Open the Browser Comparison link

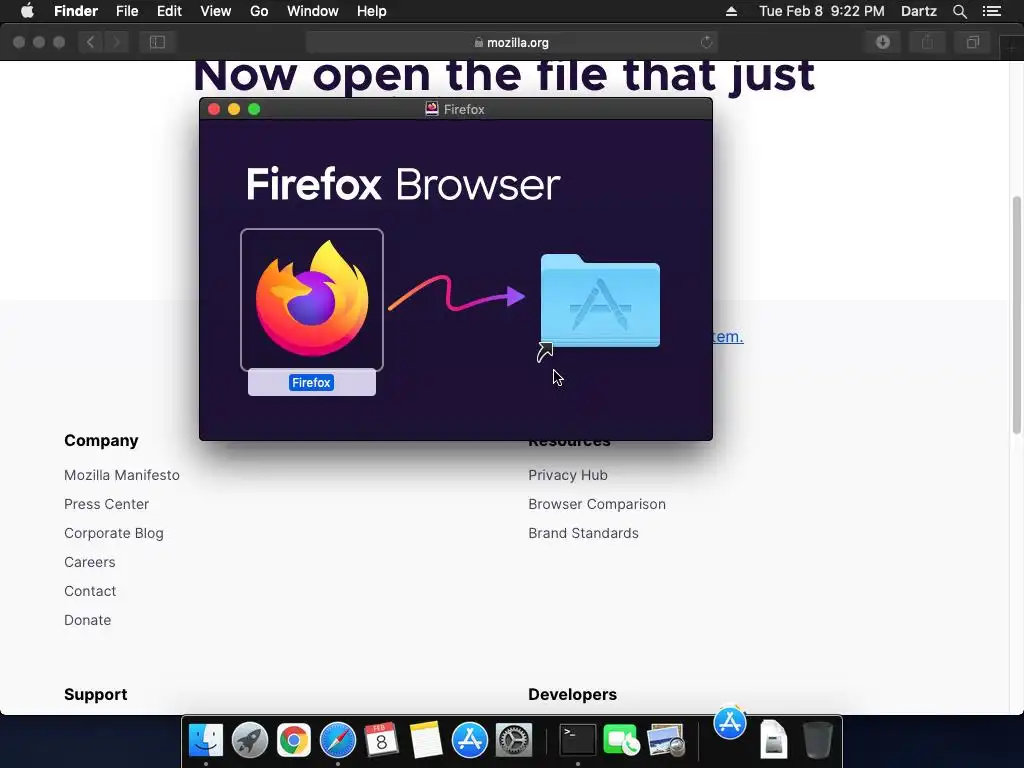click(597, 504)
